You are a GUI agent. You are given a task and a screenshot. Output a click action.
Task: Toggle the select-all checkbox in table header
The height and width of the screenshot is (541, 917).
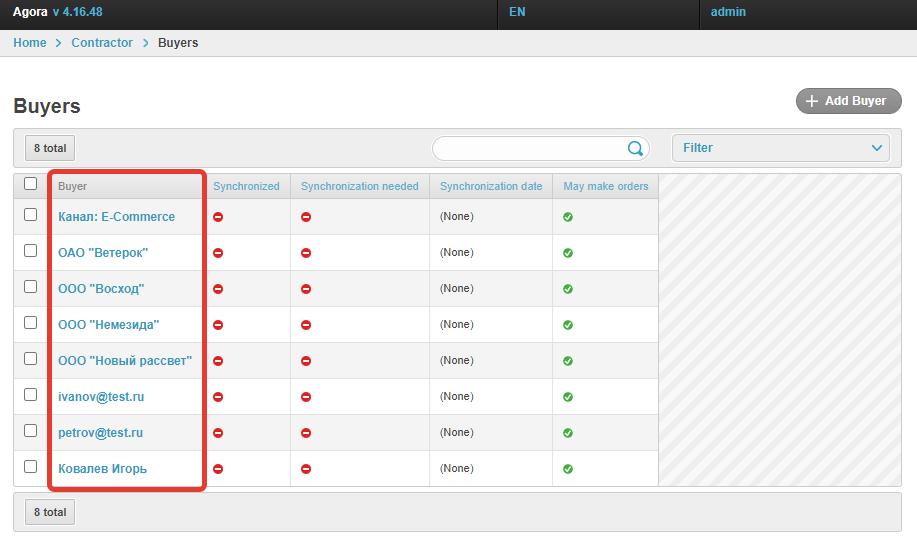[x=31, y=184]
